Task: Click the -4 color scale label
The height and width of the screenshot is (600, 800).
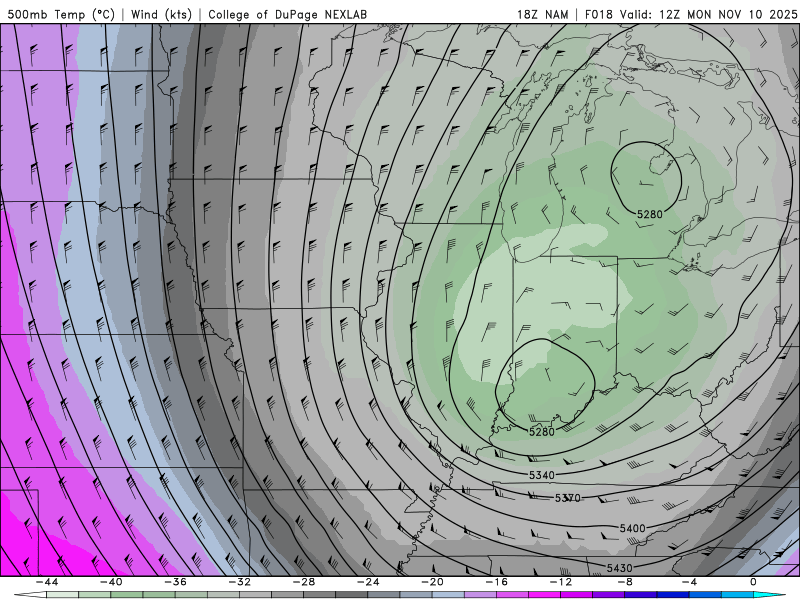Action: click(689, 582)
